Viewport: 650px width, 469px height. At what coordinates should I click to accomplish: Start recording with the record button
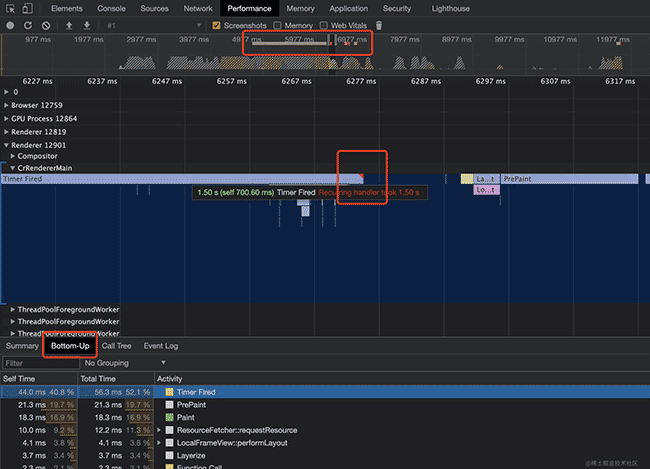tap(10, 26)
